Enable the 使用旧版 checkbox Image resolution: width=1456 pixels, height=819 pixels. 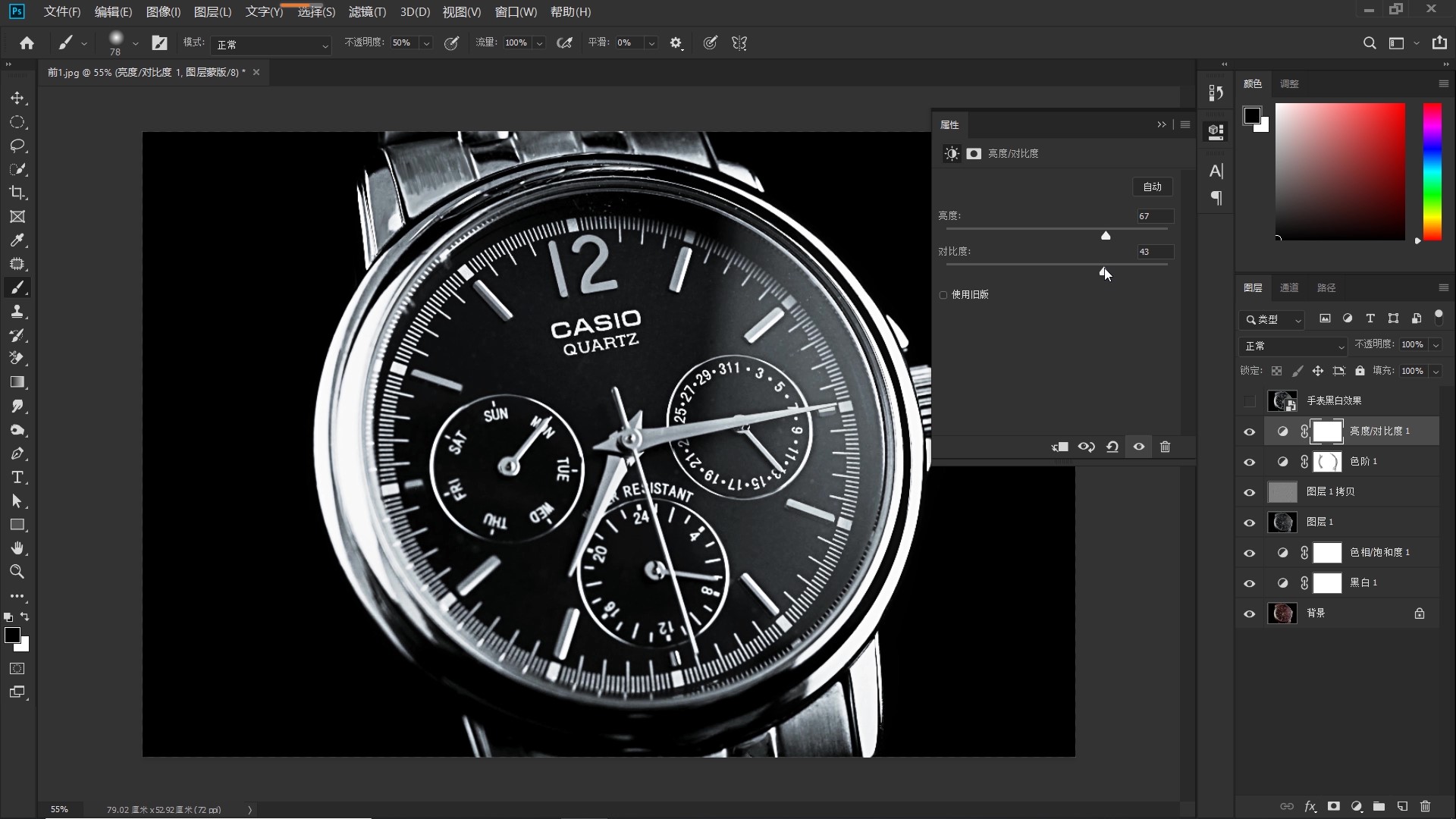[x=943, y=295]
